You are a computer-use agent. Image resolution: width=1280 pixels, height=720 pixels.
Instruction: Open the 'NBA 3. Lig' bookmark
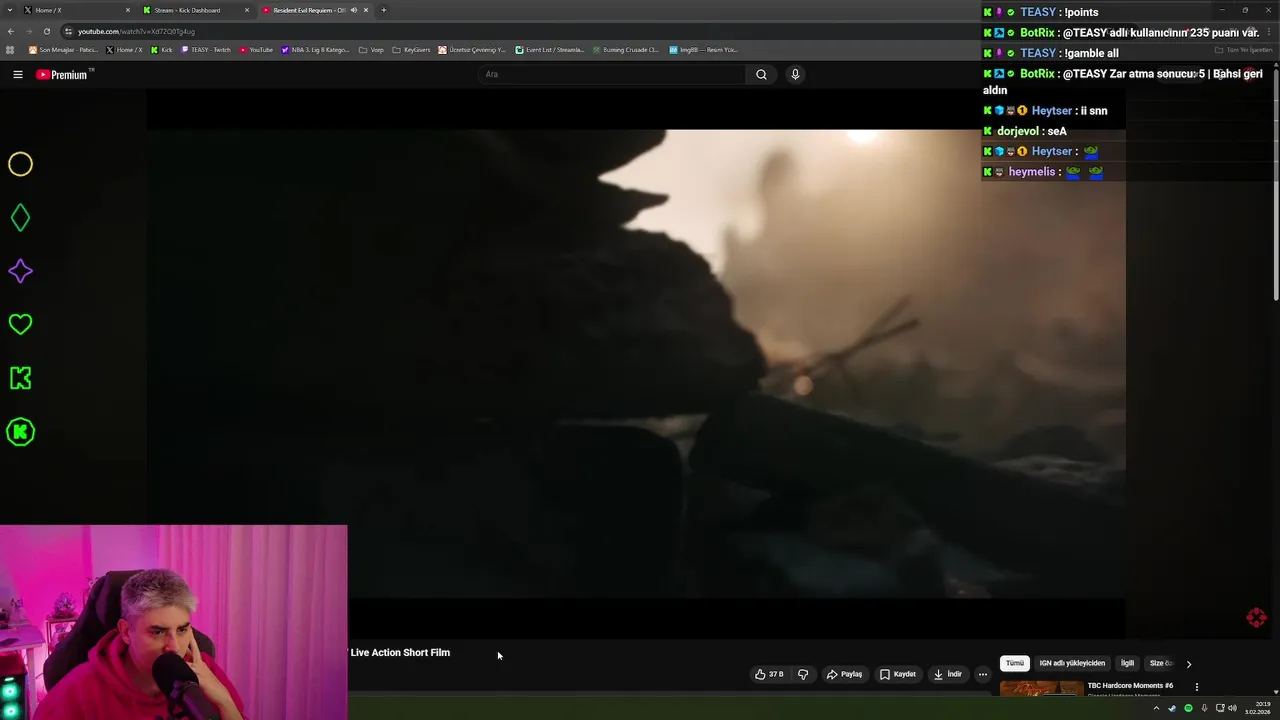click(x=316, y=50)
